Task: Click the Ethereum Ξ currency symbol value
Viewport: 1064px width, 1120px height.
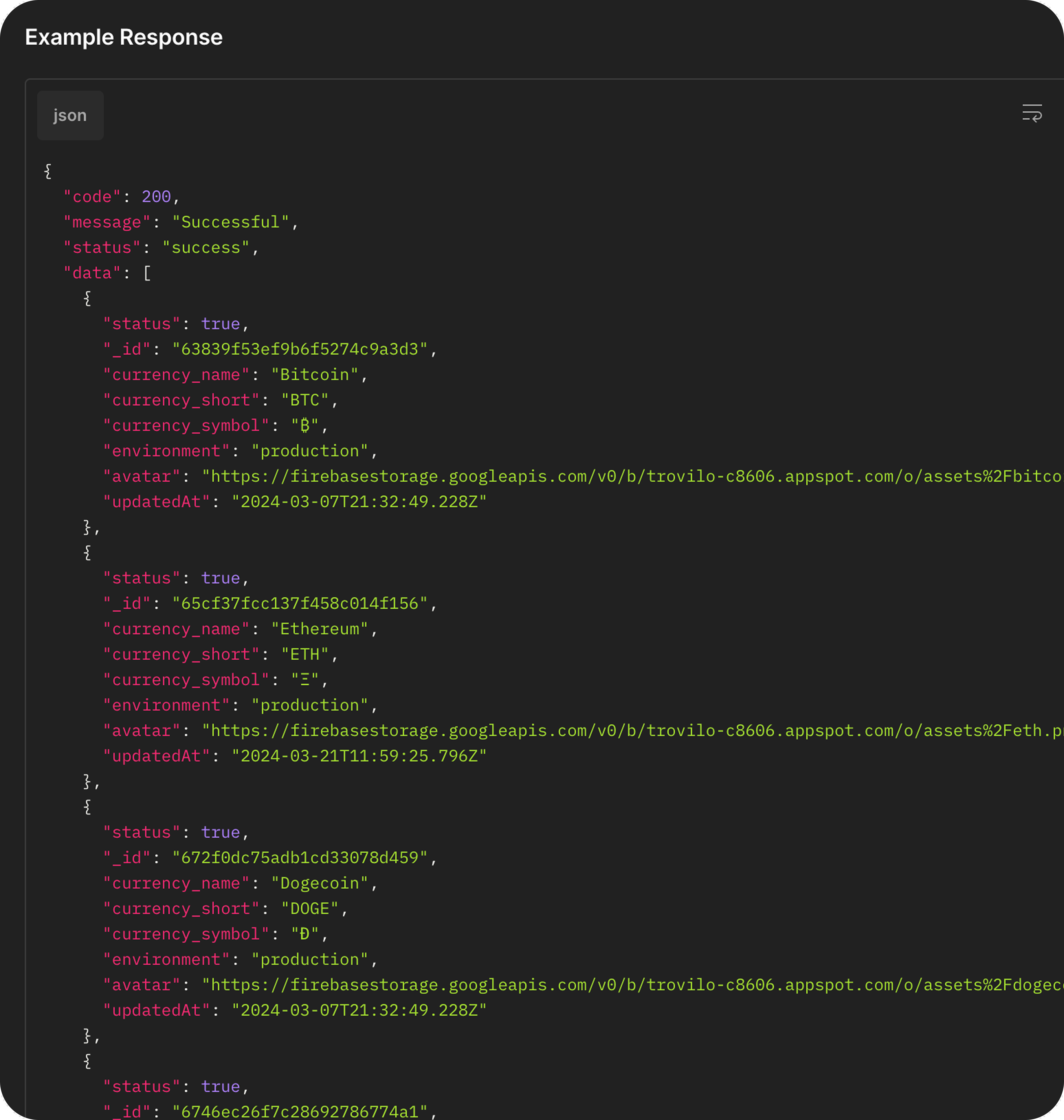Action: tap(305, 679)
